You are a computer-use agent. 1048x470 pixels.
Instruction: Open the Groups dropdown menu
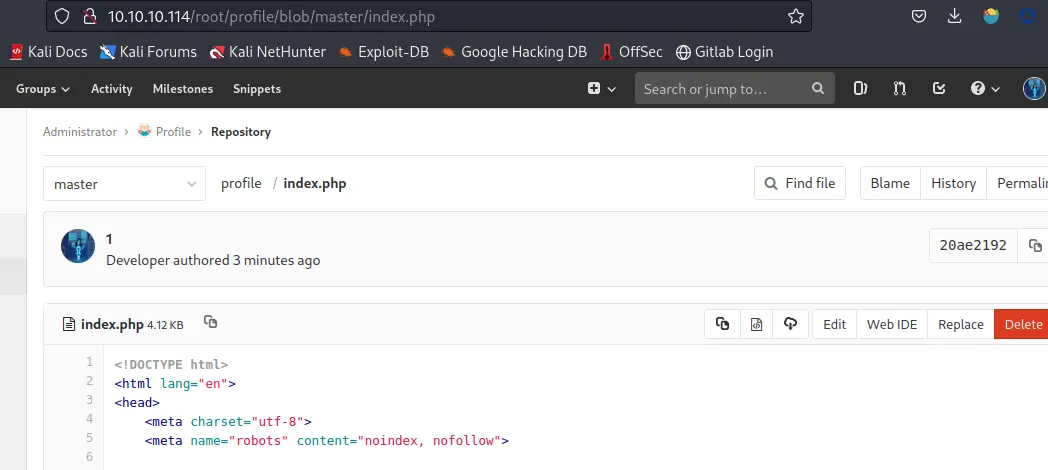pos(43,89)
